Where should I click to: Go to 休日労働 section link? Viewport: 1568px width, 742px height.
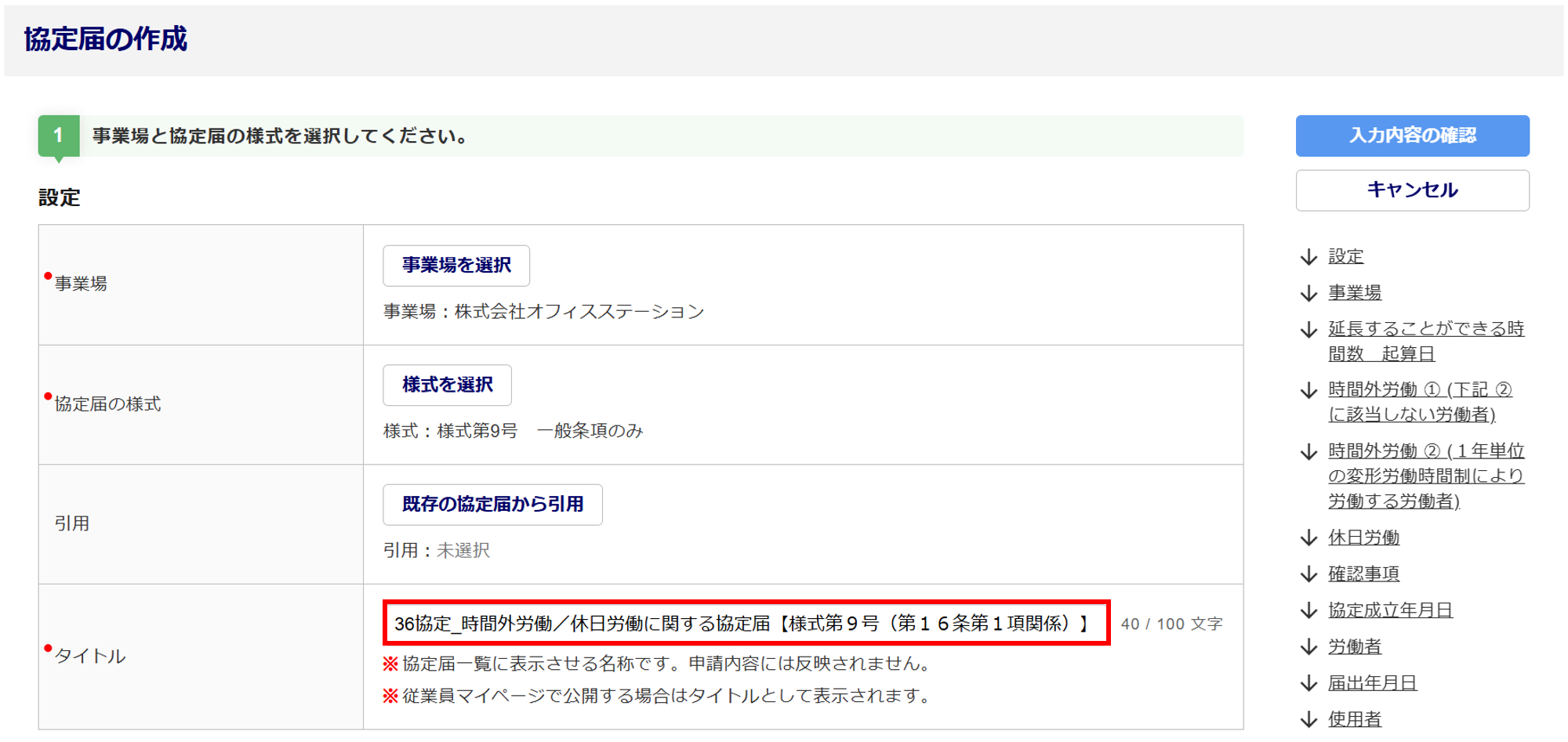pyautogui.click(x=1363, y=537)
